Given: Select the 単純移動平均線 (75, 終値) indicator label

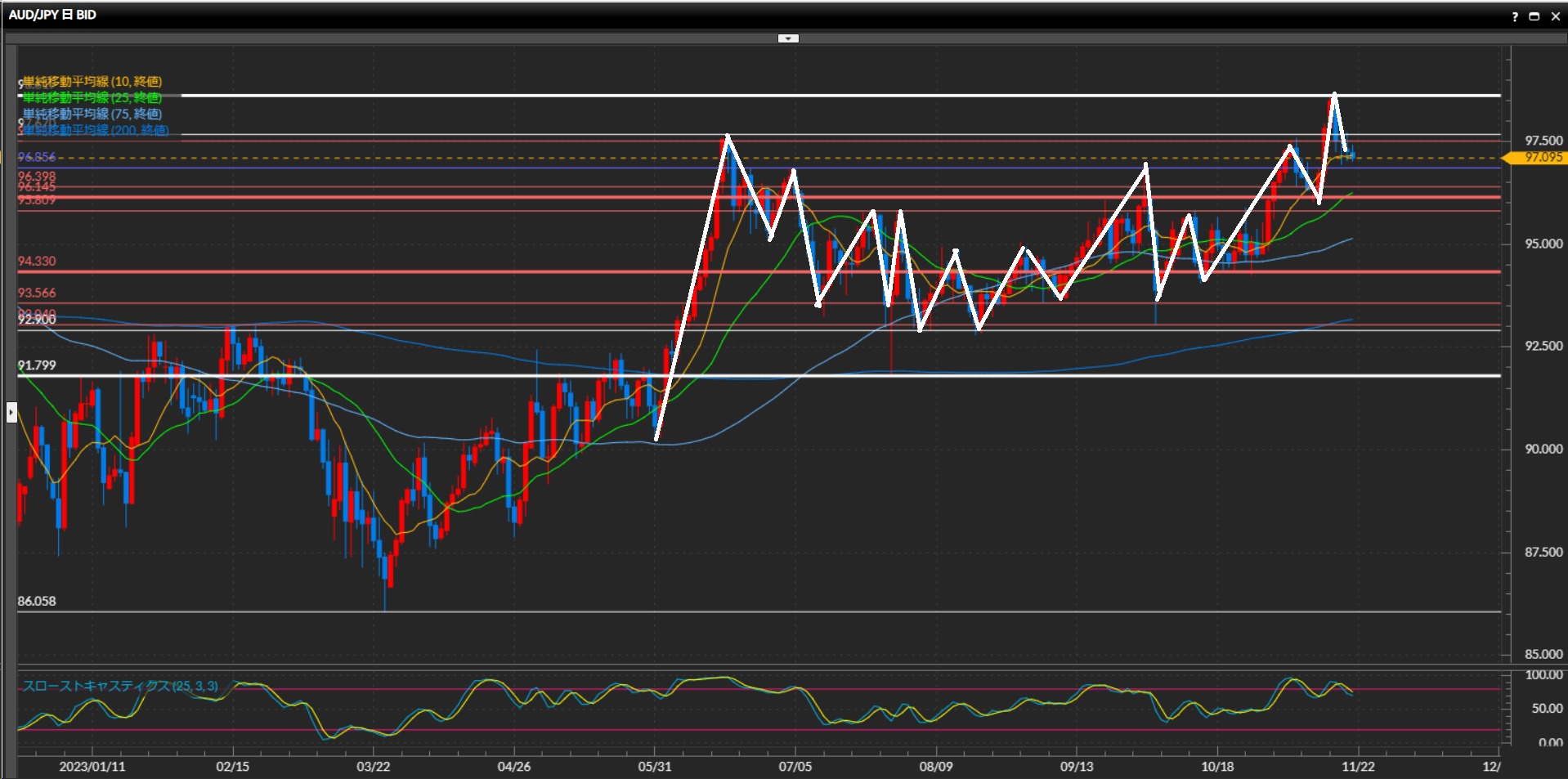Looking at the screenshot, I should tap(92, 114).
